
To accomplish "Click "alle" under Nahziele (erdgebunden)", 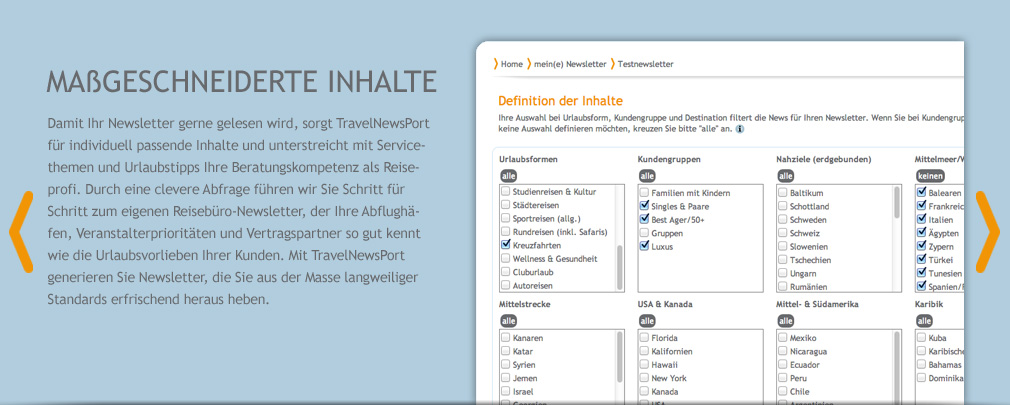I will coord(785,176).
